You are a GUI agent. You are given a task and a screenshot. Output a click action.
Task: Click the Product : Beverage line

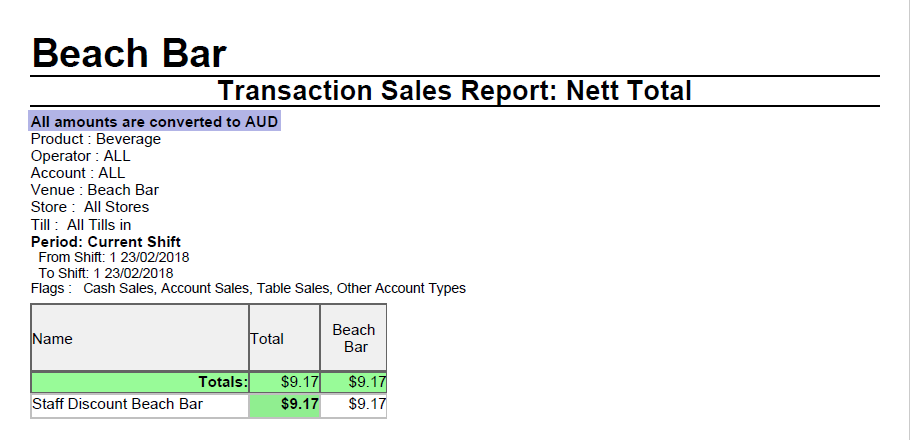[96, 139]
